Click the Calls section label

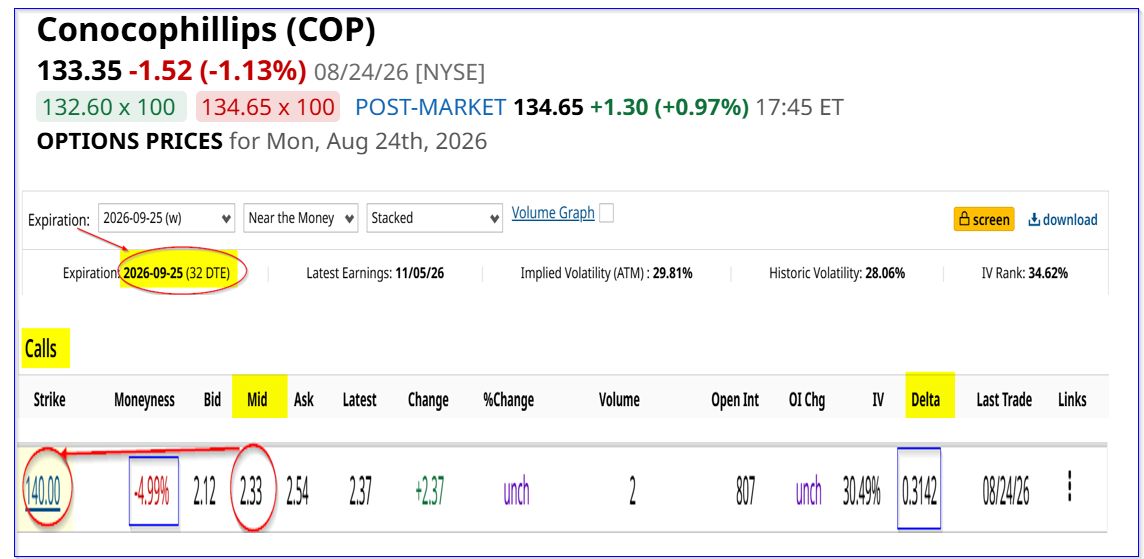pos(40,349)
